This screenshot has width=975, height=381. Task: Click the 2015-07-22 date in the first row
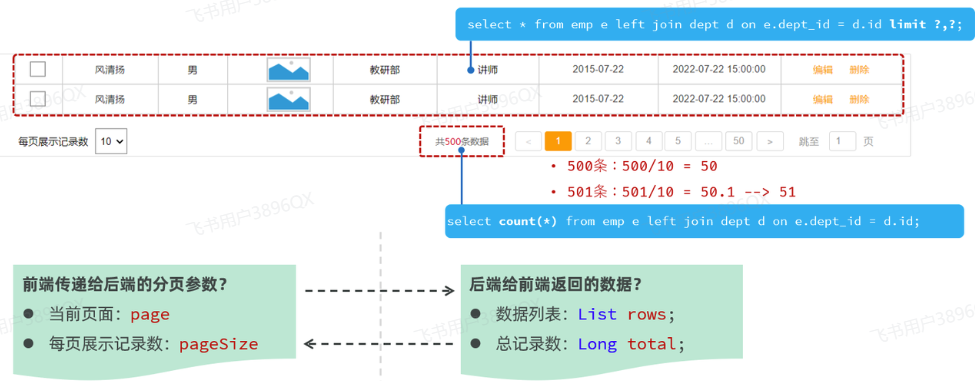[598, 69]
